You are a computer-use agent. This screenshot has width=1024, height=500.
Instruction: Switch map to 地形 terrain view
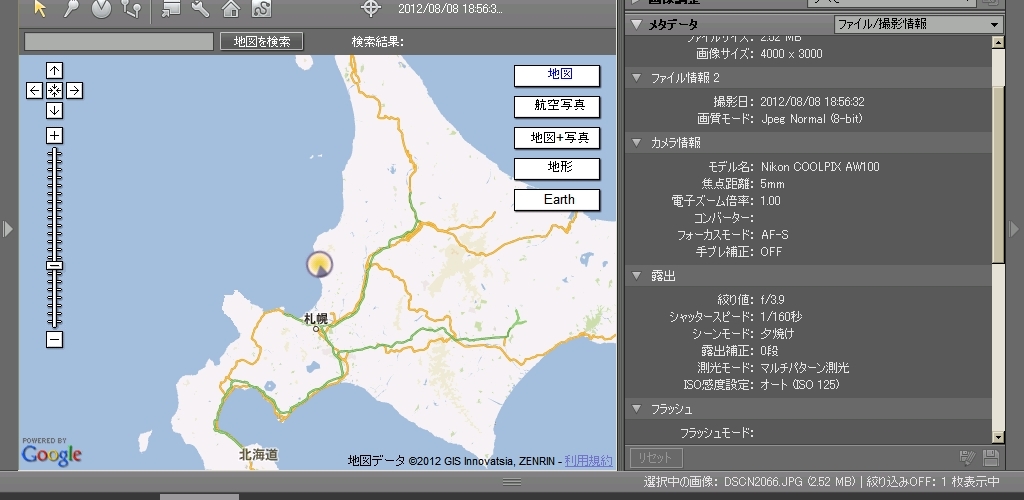pos(557,168)
